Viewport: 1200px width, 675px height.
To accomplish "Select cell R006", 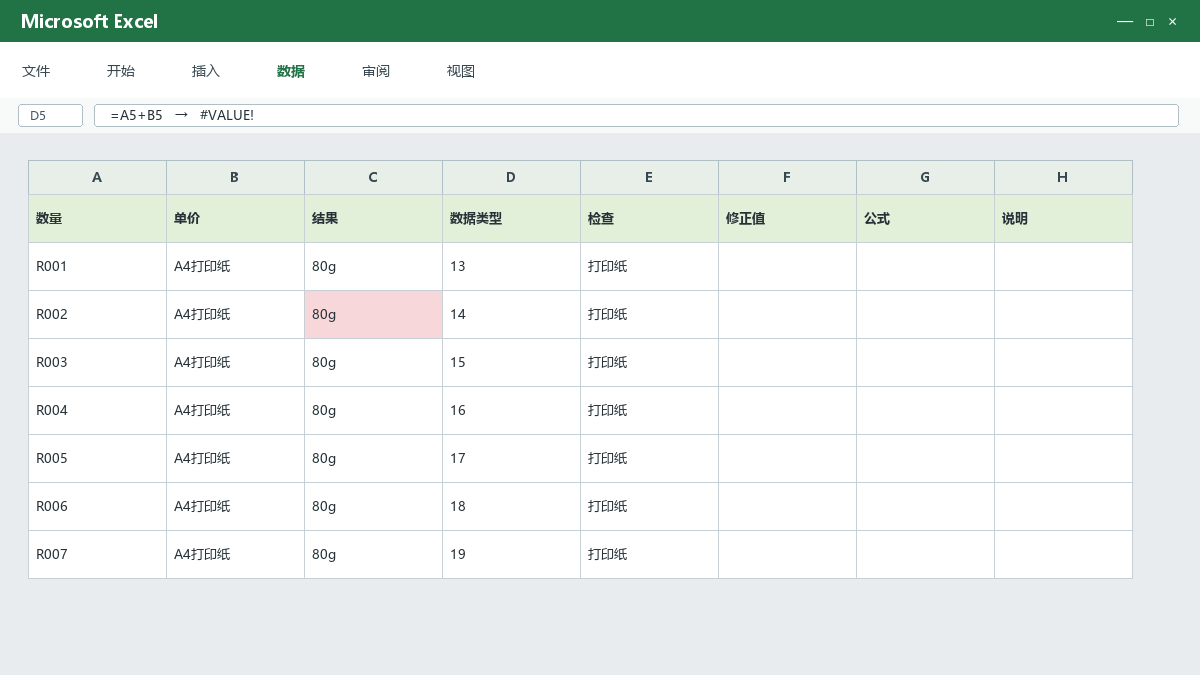I will pyautogui.click(x=97, y=506).
